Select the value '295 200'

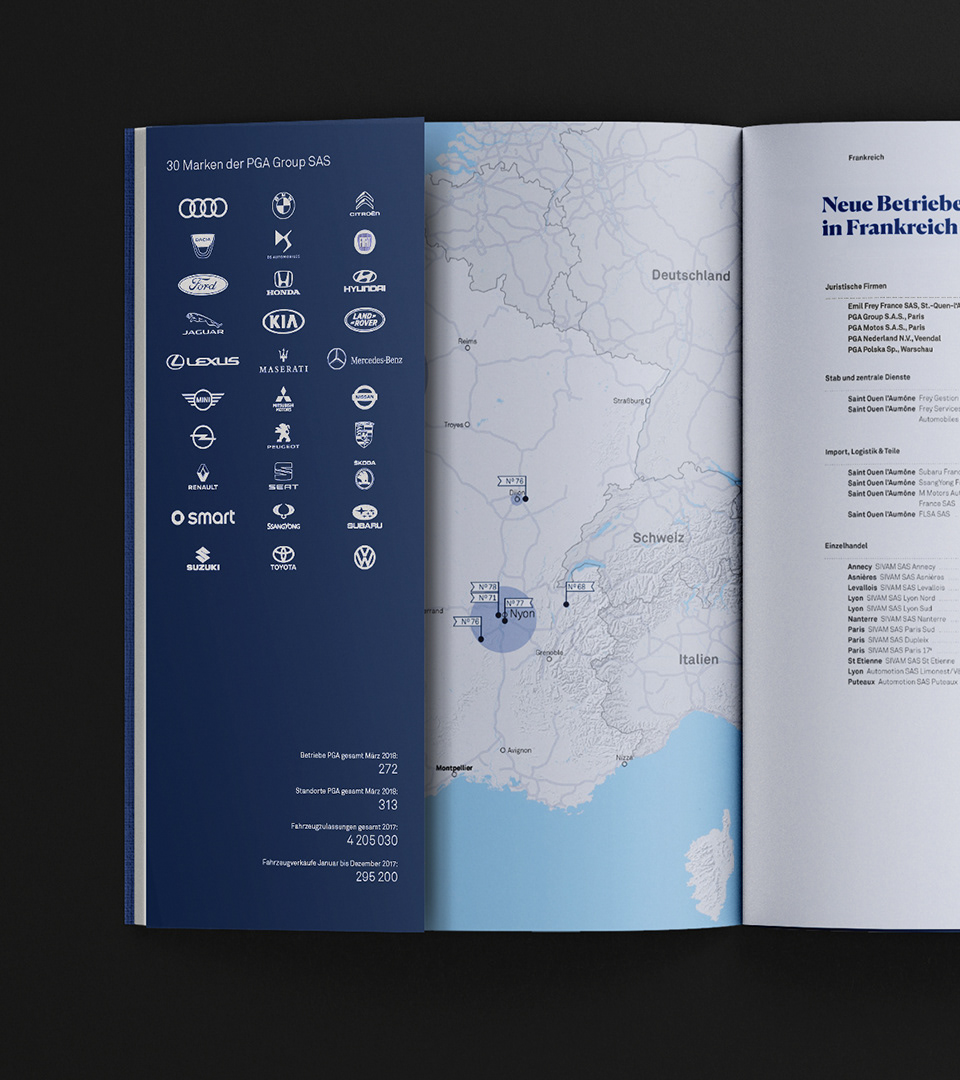click(377, 877)
